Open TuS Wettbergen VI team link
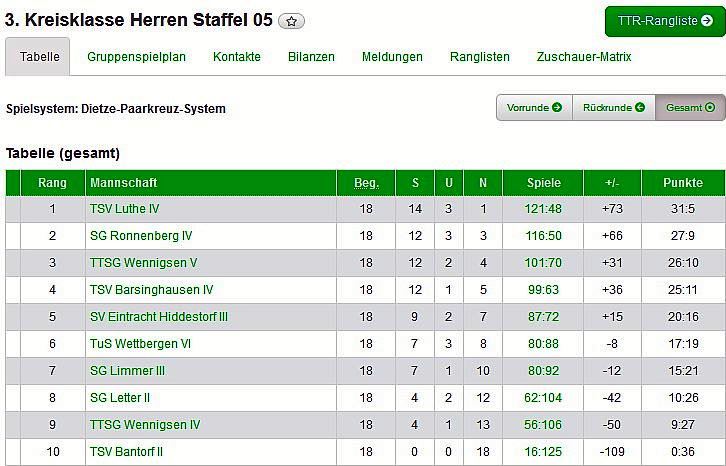 [140, 344]
